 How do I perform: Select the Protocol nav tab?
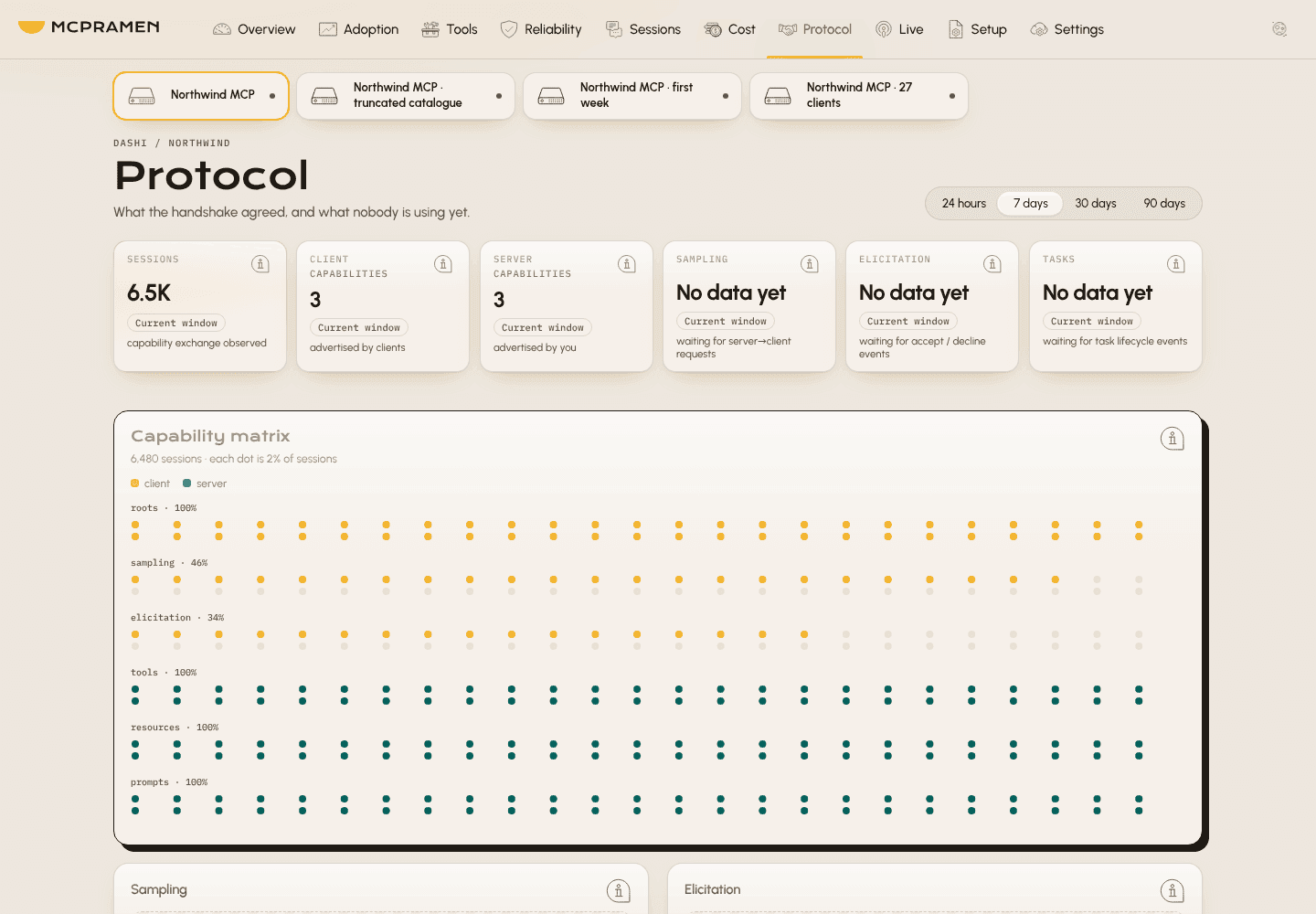pyautogui.click(x=815, y=29)
